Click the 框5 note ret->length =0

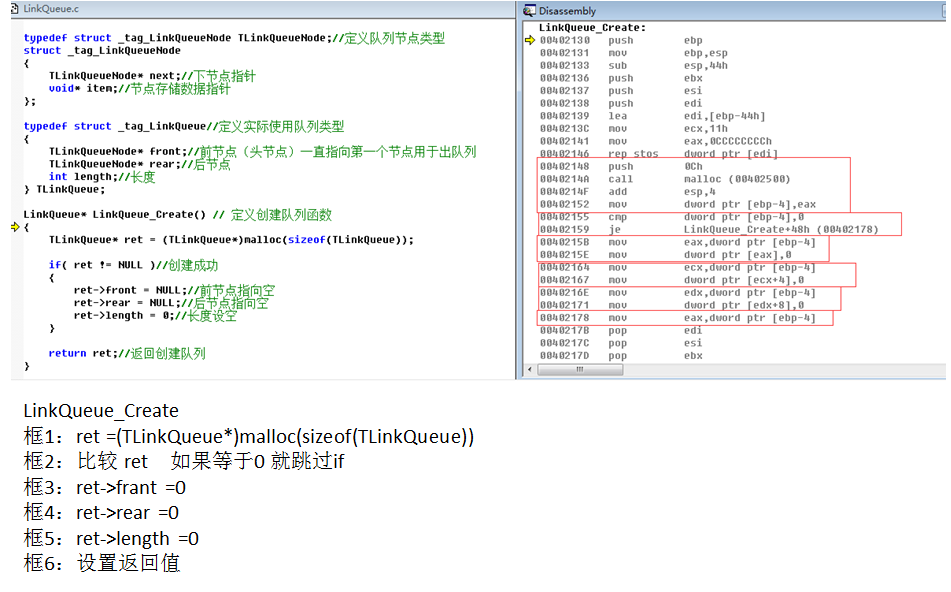click(111, 538)
